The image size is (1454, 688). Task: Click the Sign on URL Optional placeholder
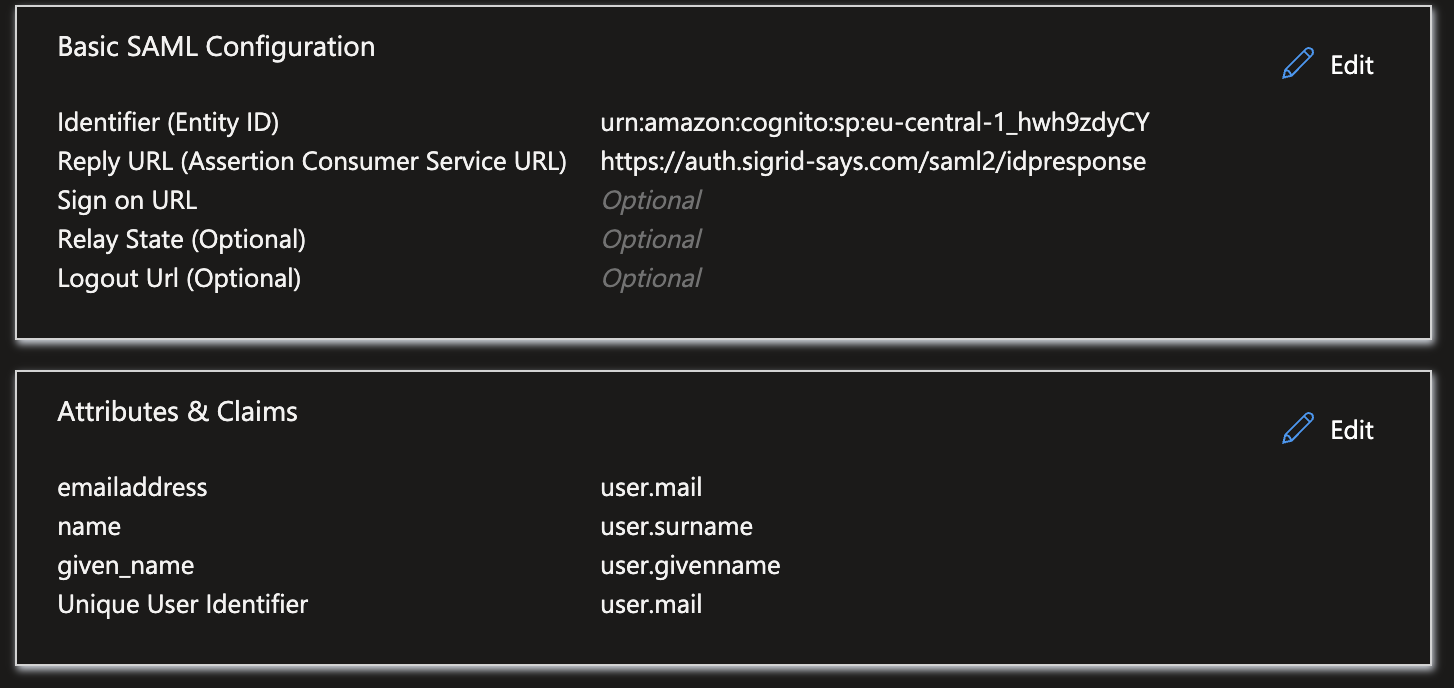651,201
